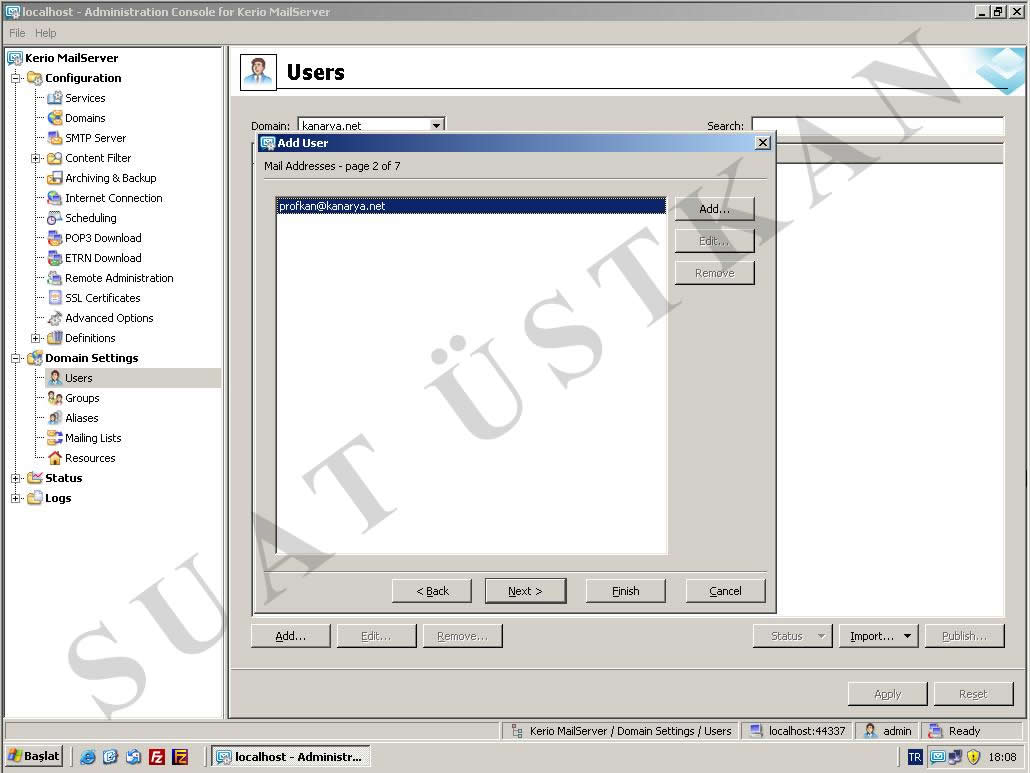Select the Content Filter icon
This screenshot has width=1030, height=773.
coord(55,158)
